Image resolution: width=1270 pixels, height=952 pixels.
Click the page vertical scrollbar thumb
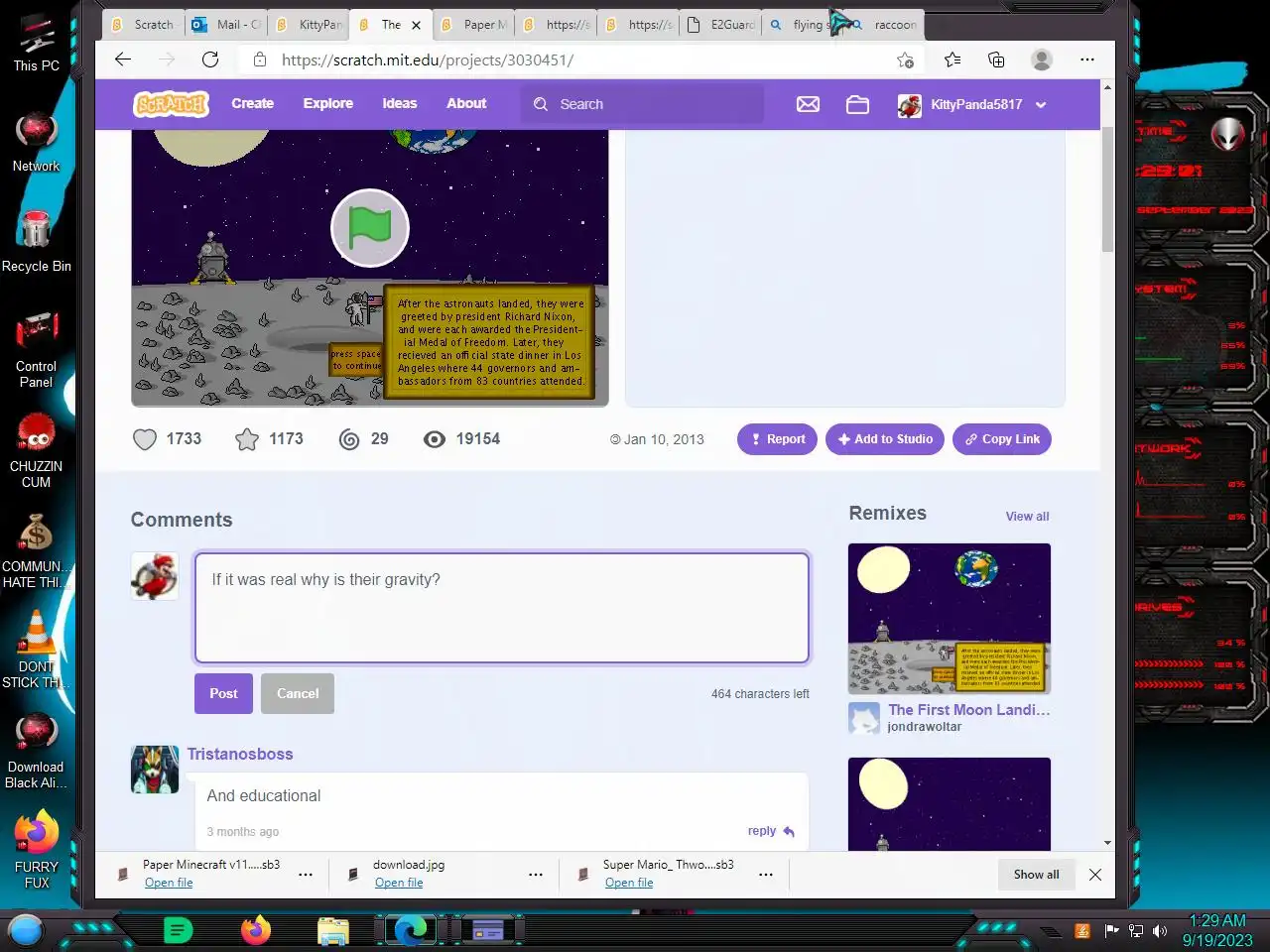(1107, 188)
